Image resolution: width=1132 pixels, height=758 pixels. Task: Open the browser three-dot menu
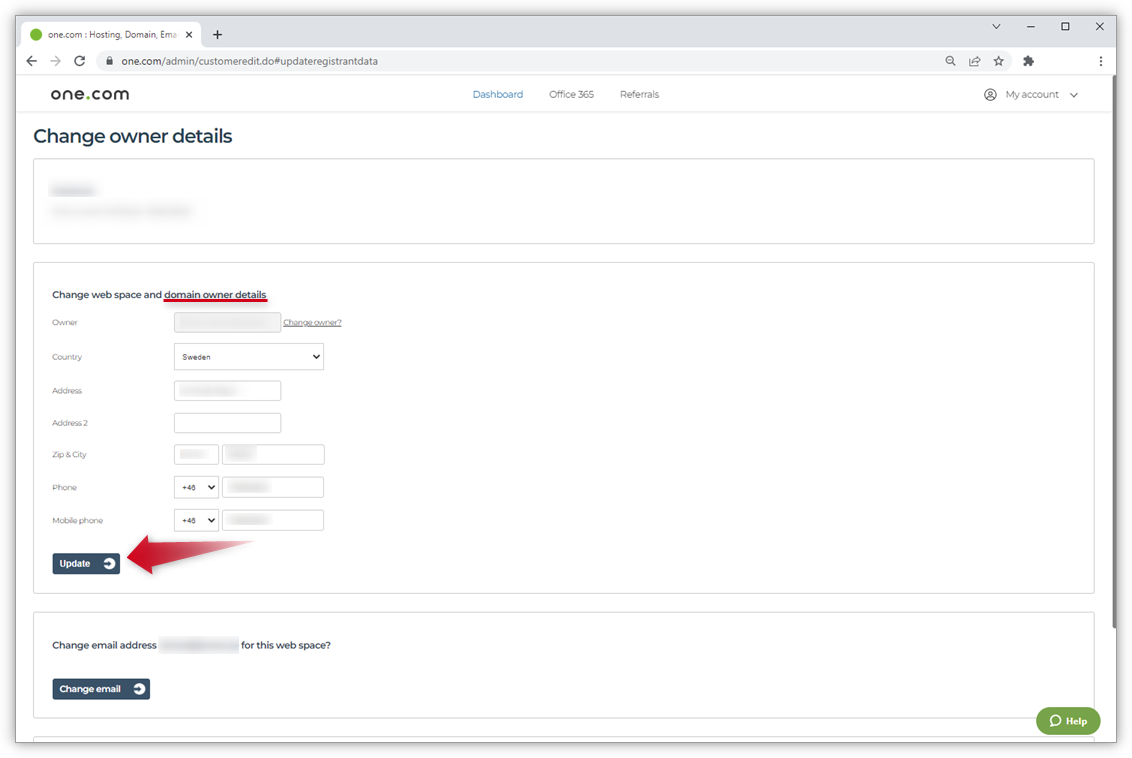[x=1101, y=61]
